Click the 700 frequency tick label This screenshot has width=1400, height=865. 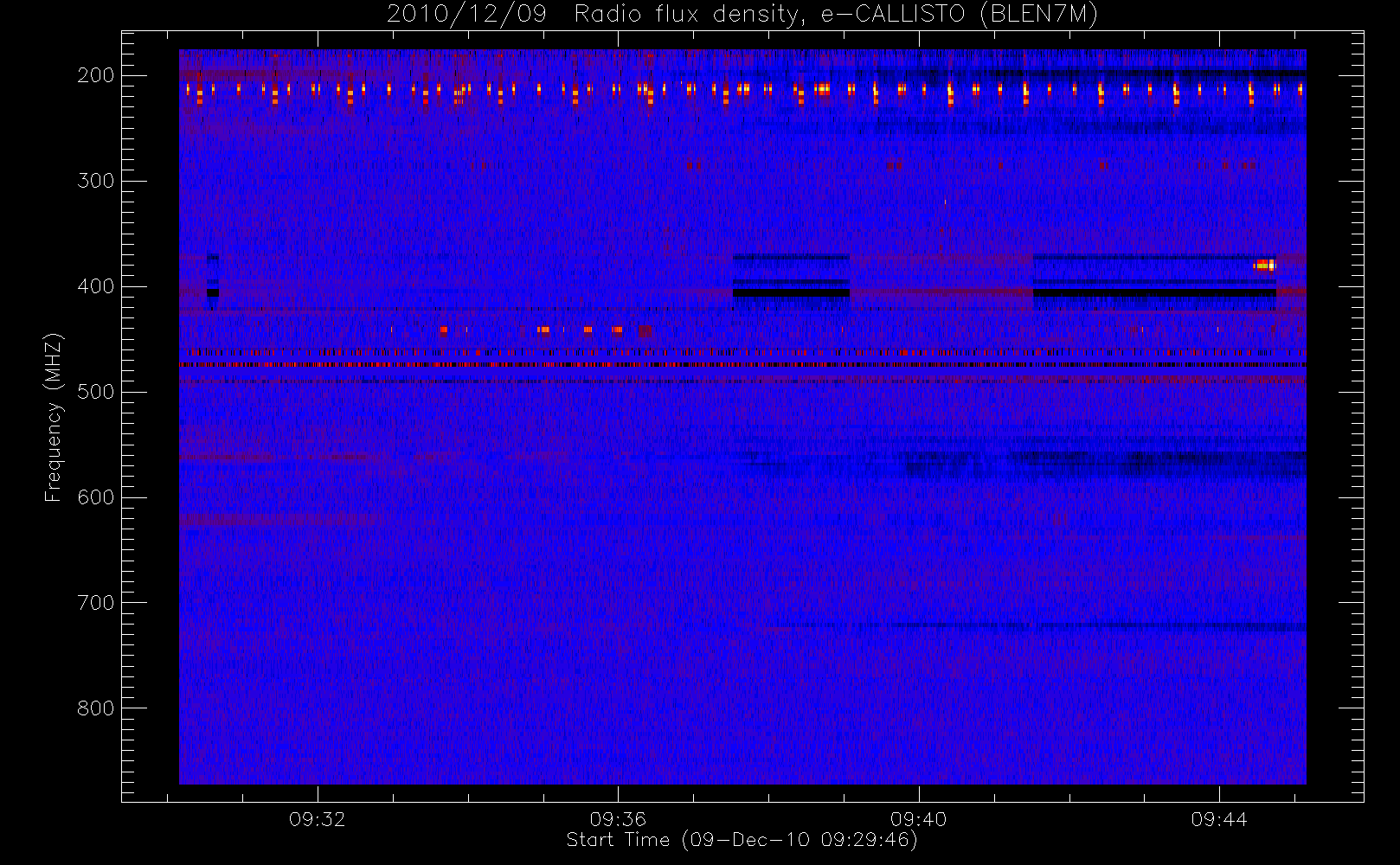96,603
